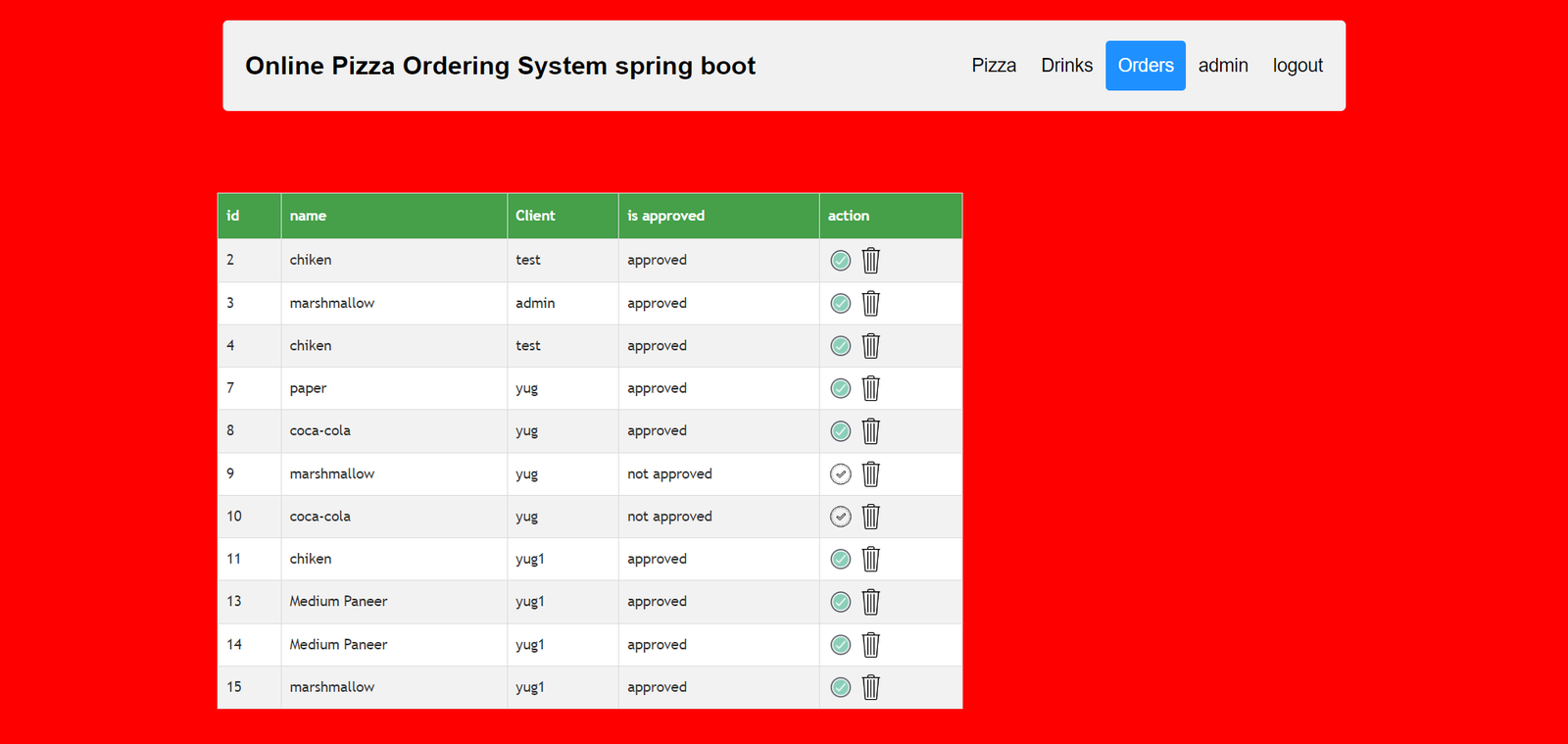Image resolution: width=1568 pixels, height=744 pixels.
Task: Approve order 9 with the checkmark icon
Action: pyautogui.click(x=840, y=474)
